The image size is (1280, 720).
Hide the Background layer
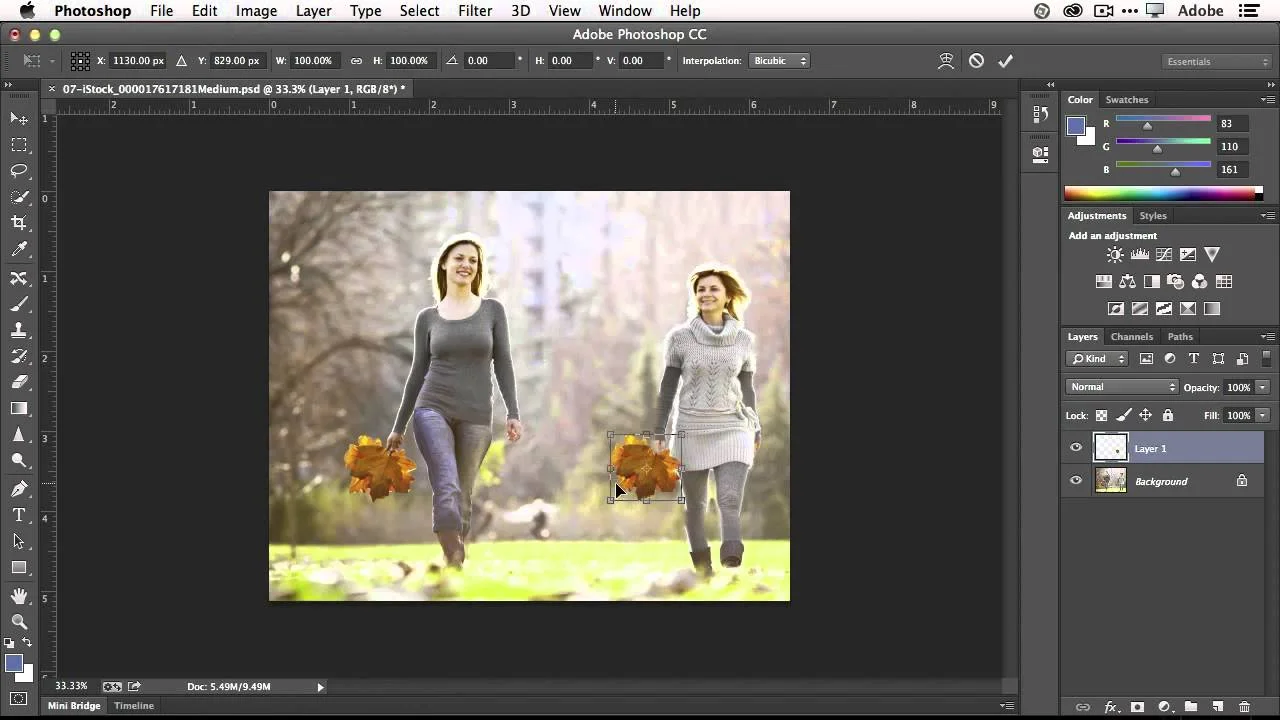(x=1076, y=481)
